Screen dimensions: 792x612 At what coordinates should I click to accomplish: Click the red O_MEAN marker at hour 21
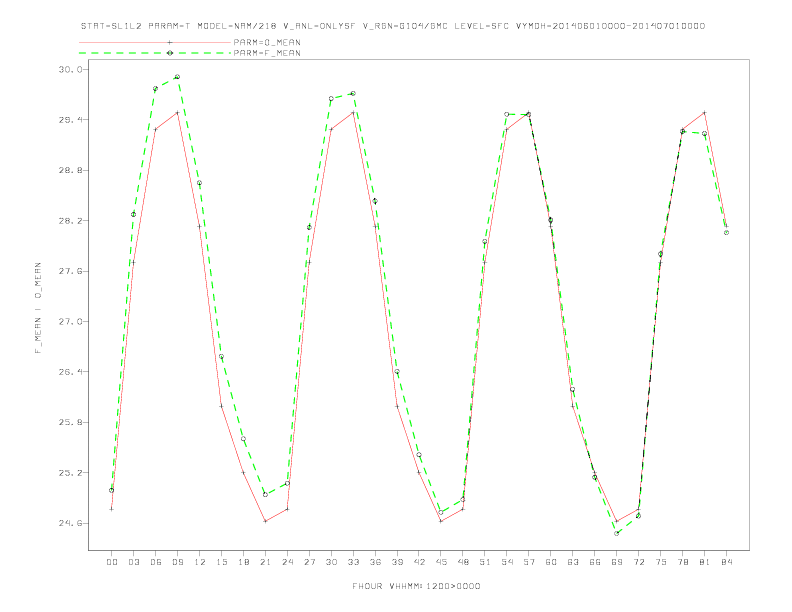(265, 521)
